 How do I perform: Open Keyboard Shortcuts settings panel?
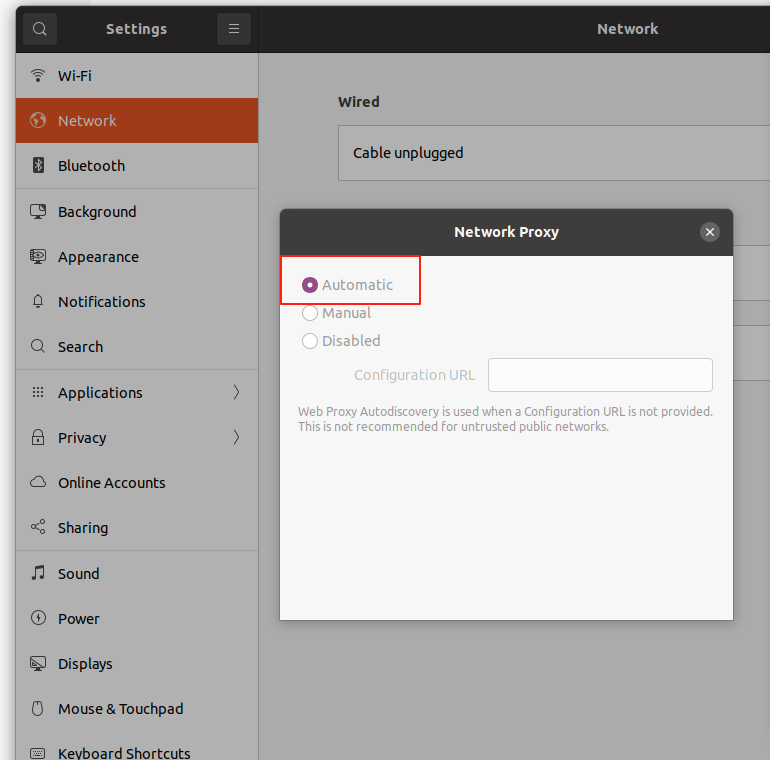click(x=137, y=746)
